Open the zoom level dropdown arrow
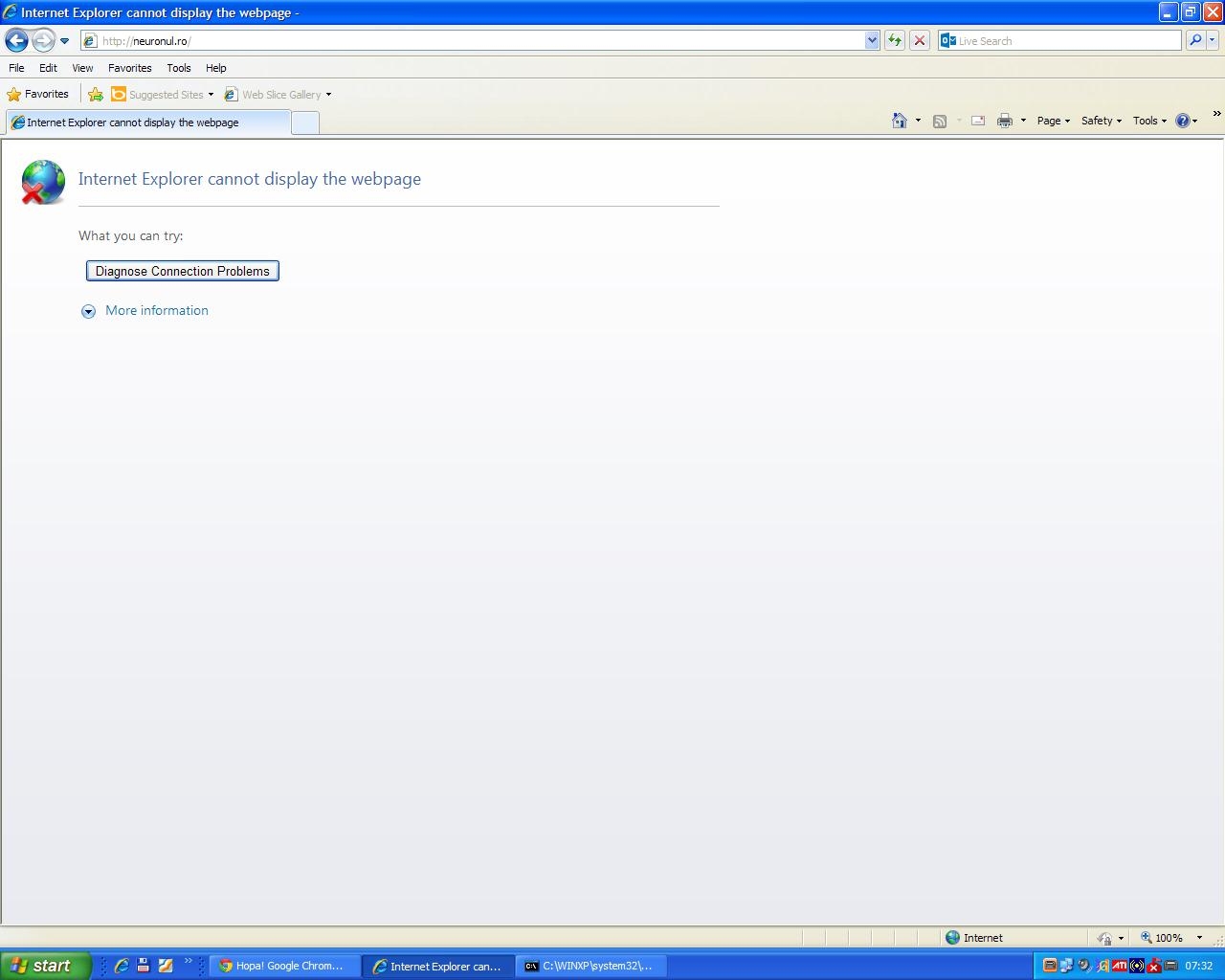The height and width of the screenshot is (980, 1225). click(x=1199, y=938)
